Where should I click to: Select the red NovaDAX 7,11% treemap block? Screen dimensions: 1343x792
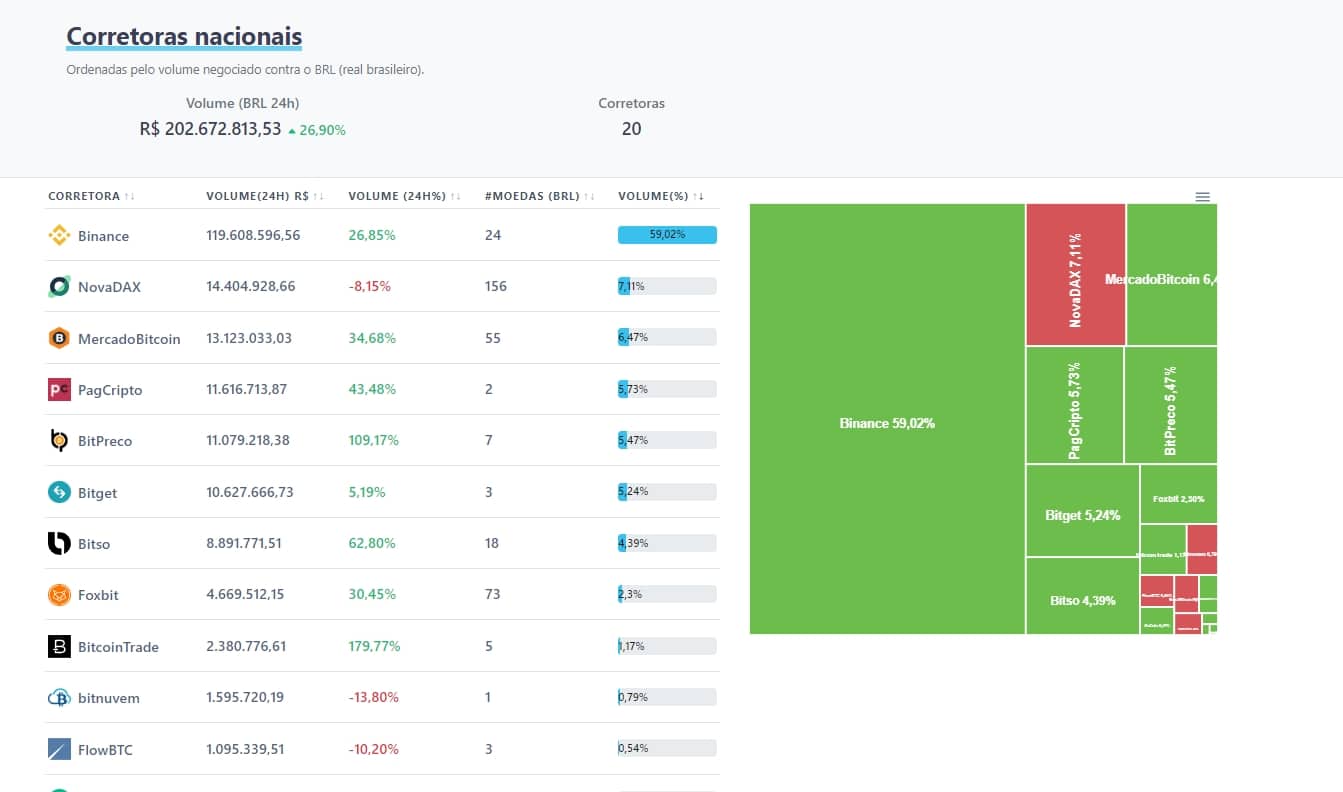point(1076,275)
